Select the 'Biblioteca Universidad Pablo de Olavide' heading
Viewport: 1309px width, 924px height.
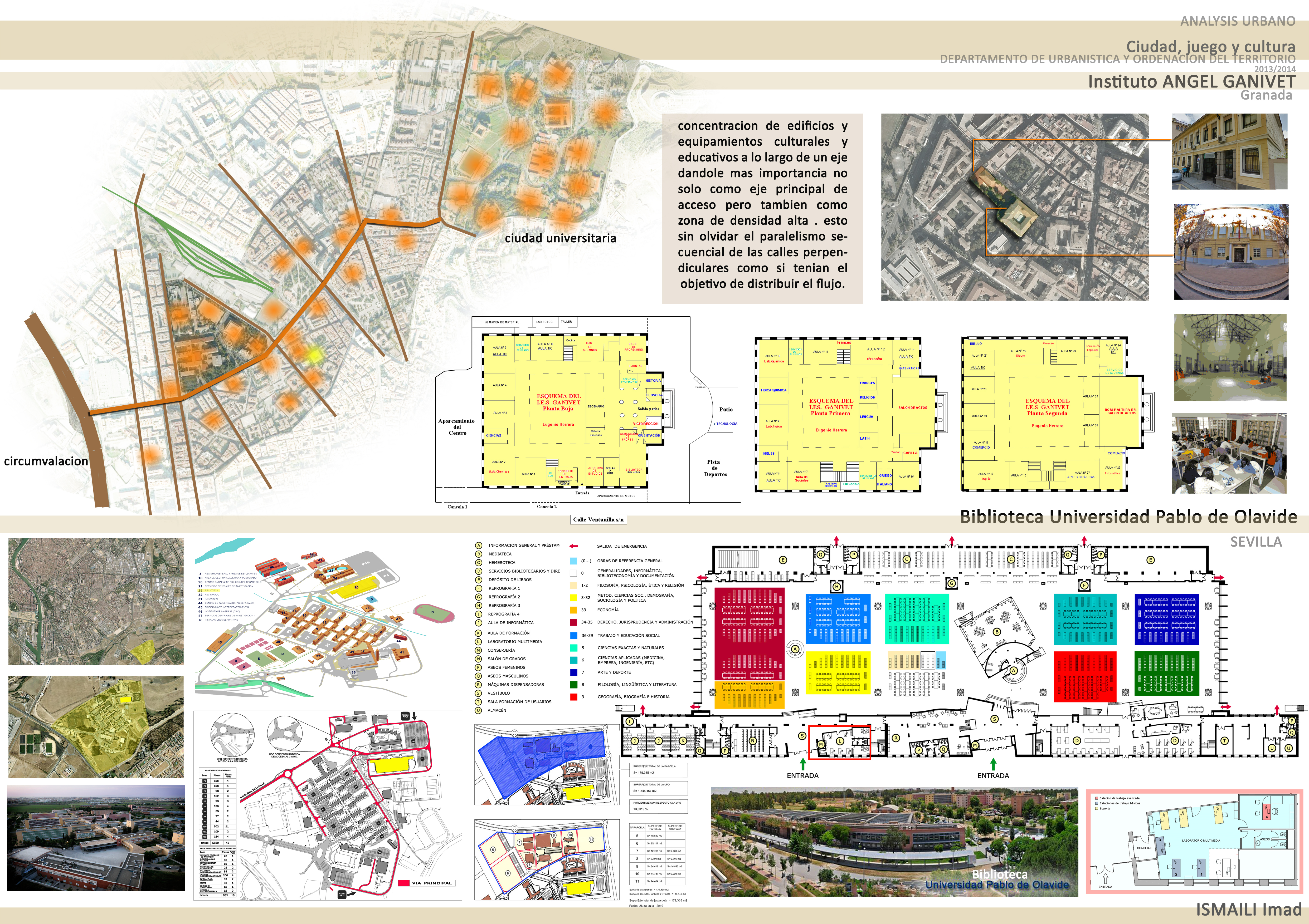(x=1128, y=517)
